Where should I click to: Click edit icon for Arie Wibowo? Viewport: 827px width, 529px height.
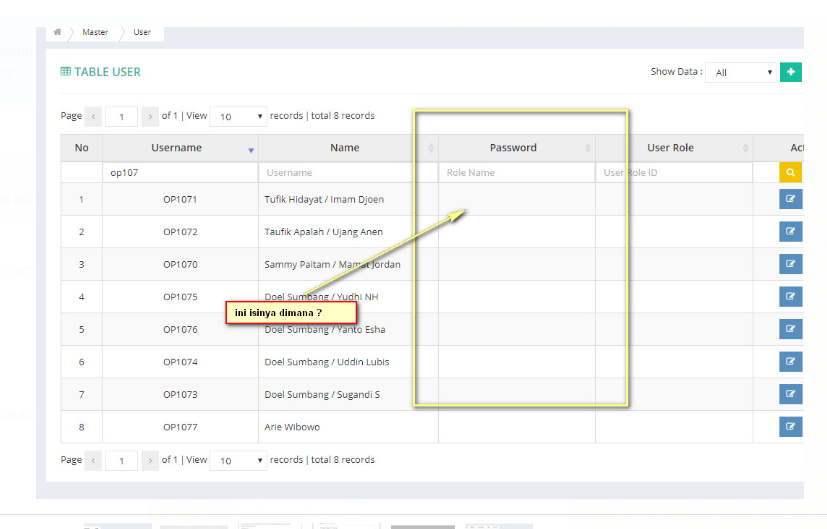(790, 427)
